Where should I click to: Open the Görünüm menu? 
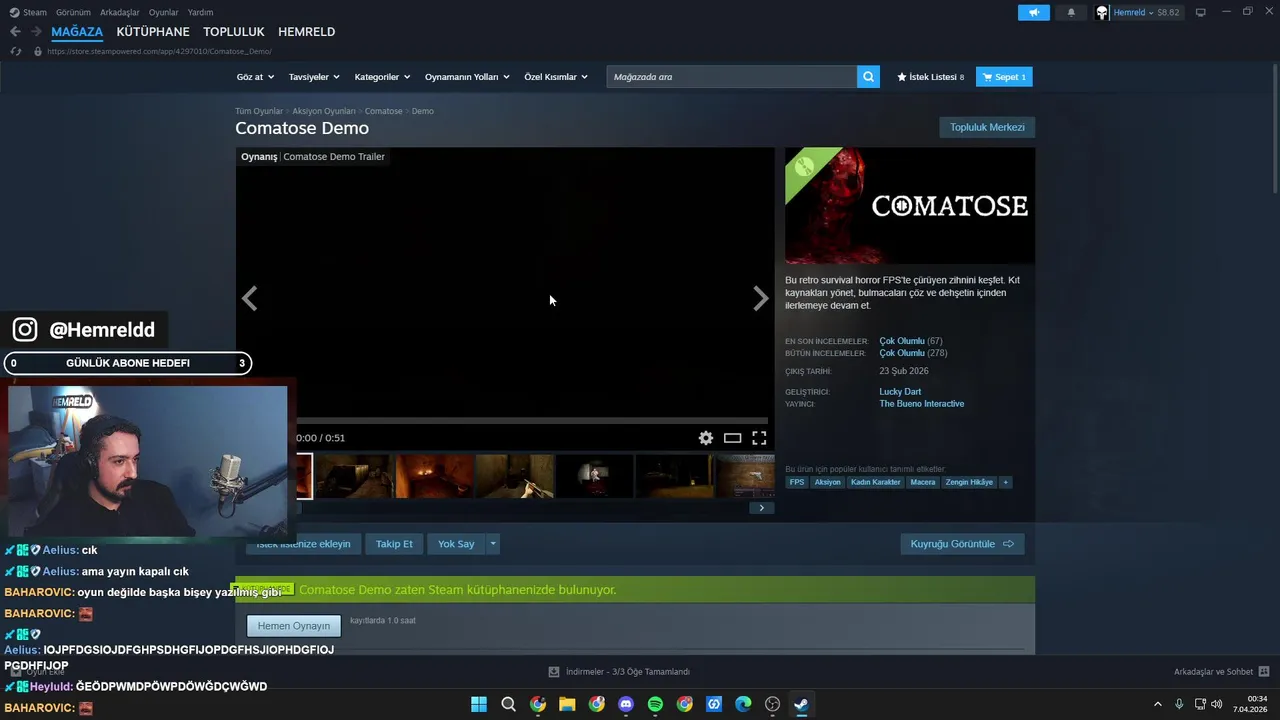click(73, 12)
